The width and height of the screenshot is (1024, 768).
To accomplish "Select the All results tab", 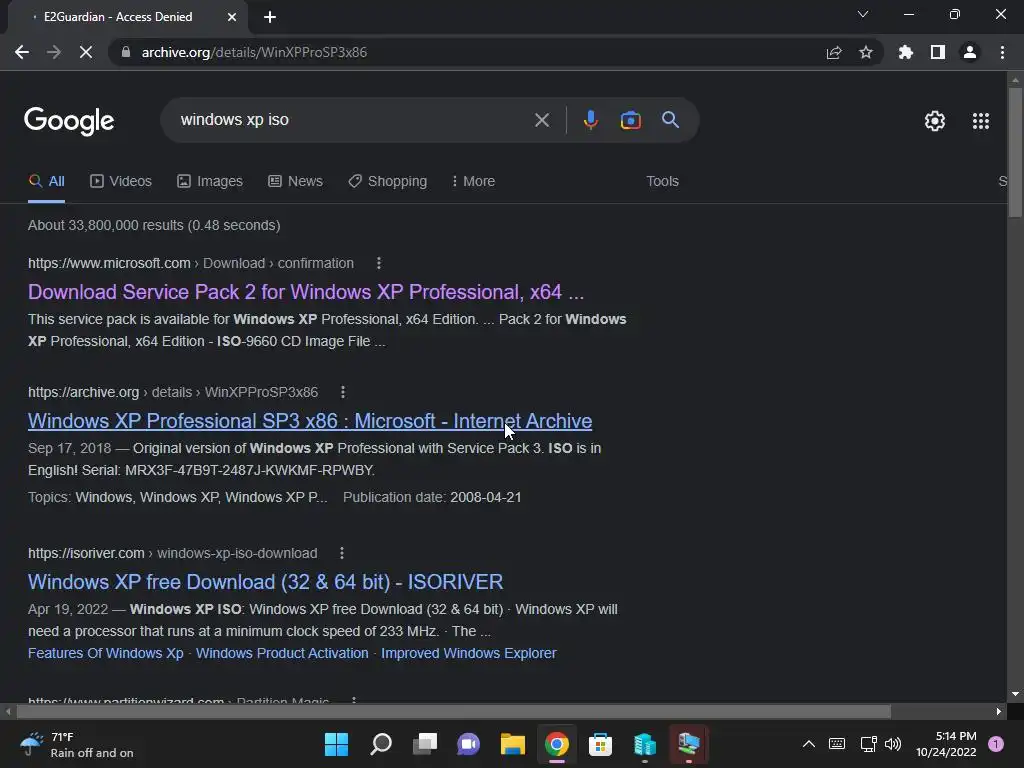I will coord(46,182).
